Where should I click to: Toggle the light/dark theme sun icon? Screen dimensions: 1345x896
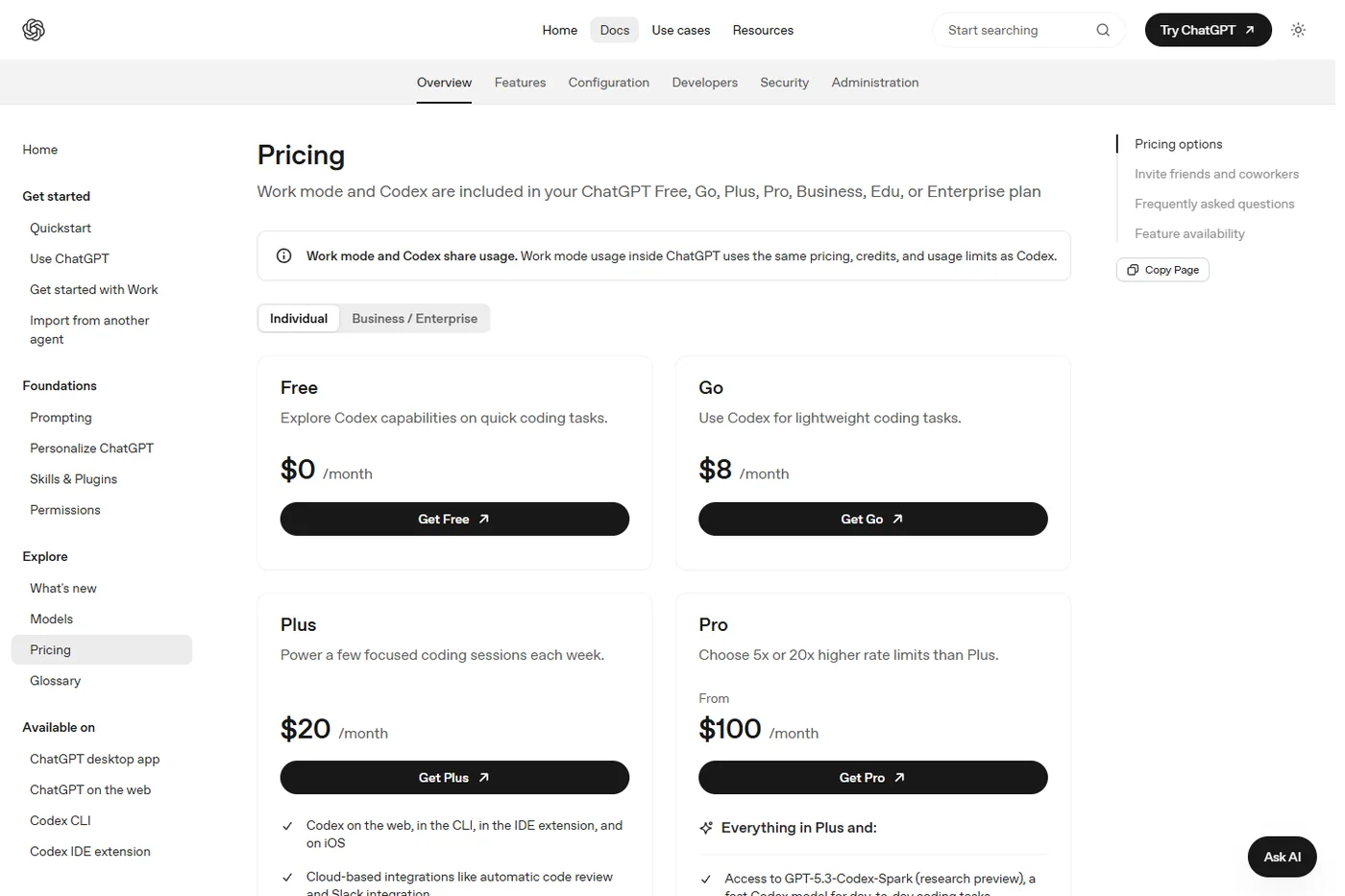coord(1298,30)
